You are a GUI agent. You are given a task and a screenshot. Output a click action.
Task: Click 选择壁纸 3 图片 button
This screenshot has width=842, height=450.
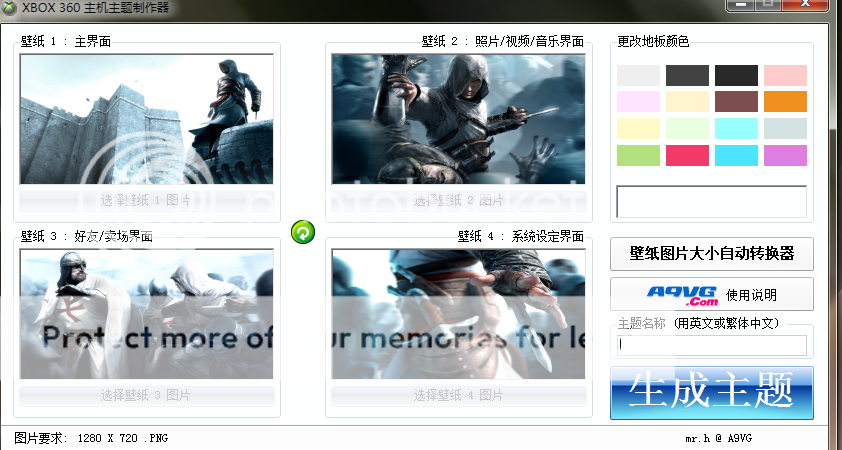[x=146, y=395]
